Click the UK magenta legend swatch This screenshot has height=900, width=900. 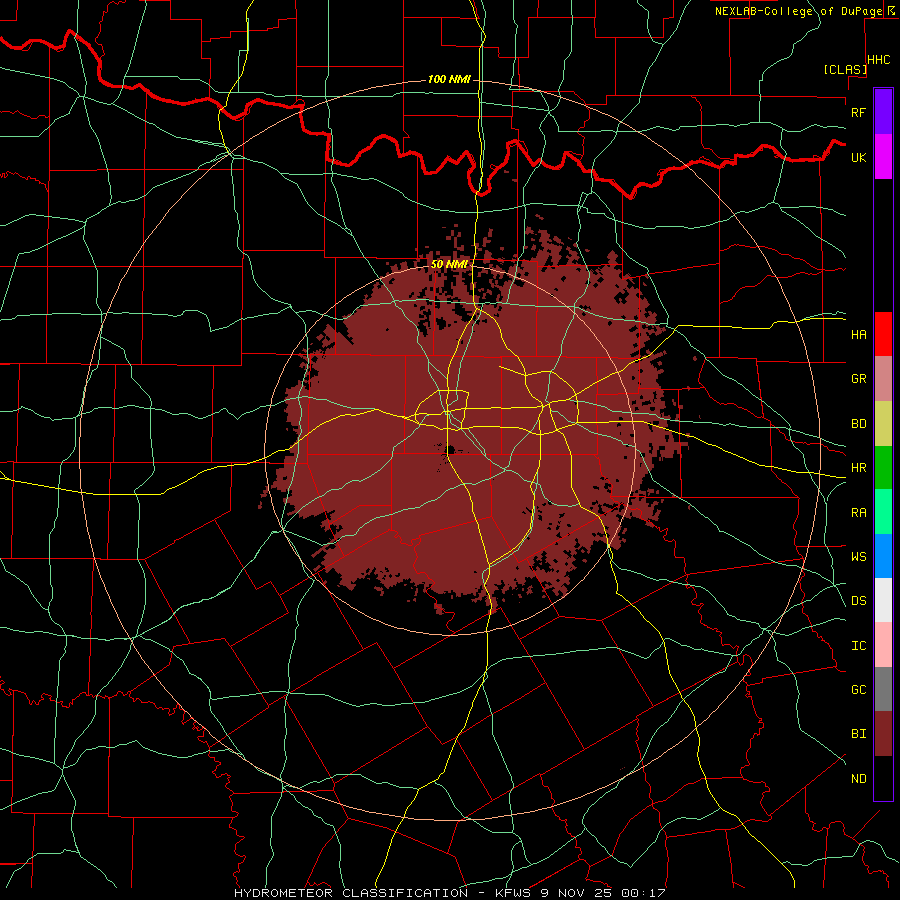(883, 156)
